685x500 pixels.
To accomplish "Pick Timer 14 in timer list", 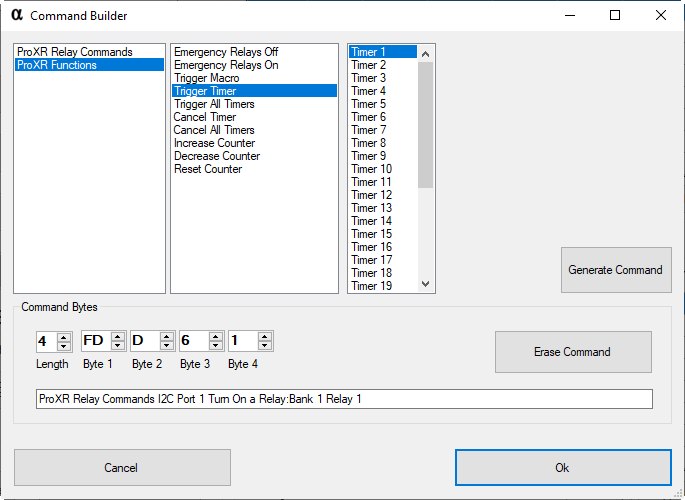I will click(383, 221).
